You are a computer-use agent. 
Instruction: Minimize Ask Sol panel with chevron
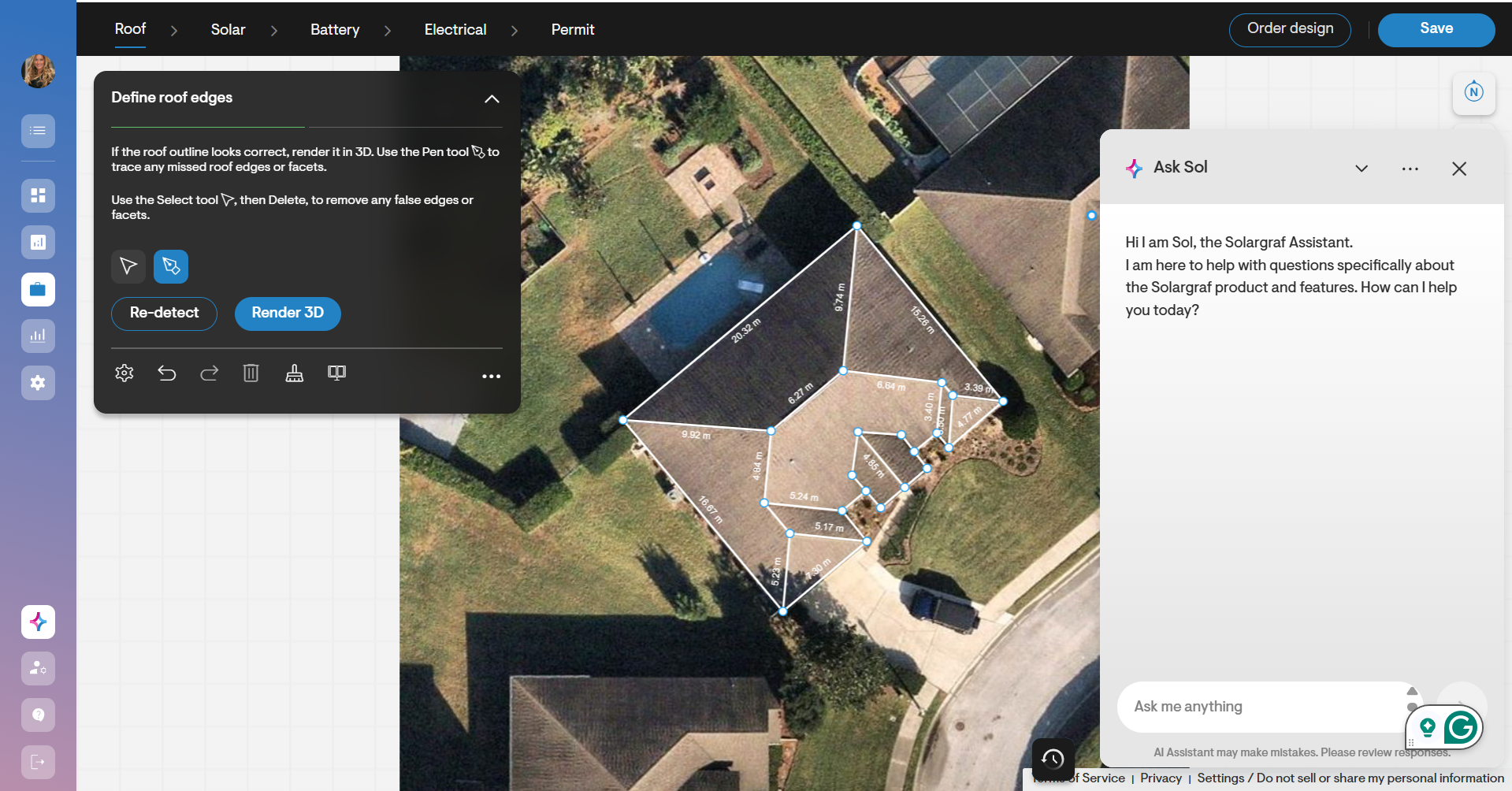1361,169
